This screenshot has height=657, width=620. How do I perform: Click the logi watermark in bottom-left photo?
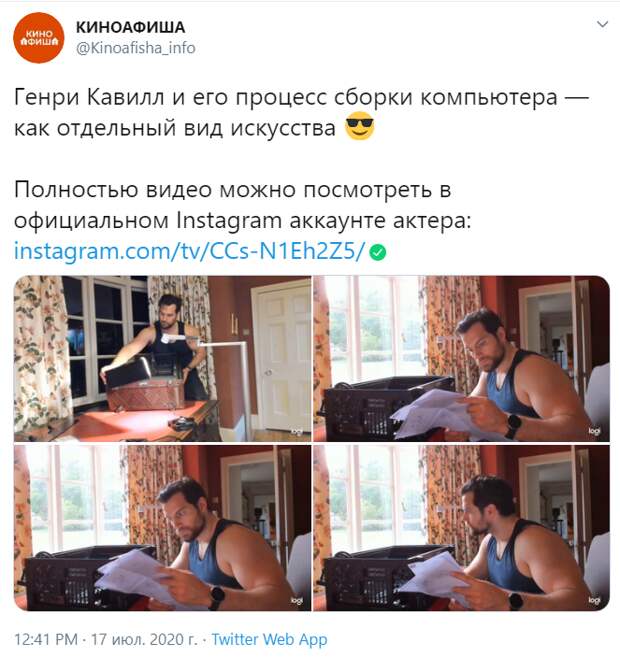tap(297, 601)
